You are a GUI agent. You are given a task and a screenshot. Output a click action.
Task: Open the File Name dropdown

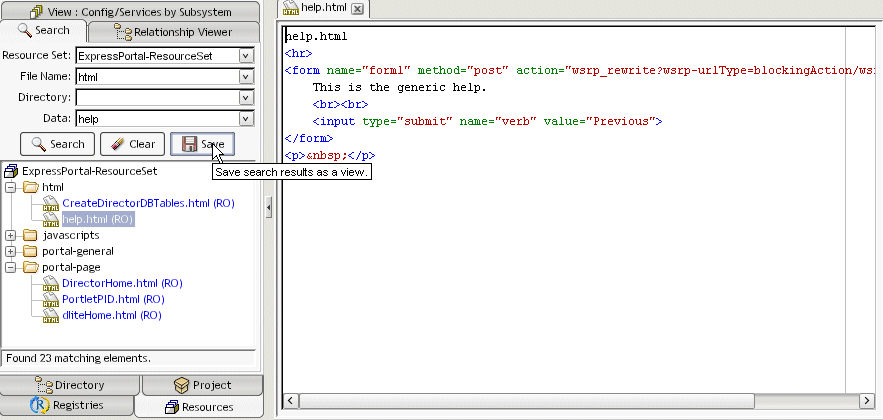point(246,77)
